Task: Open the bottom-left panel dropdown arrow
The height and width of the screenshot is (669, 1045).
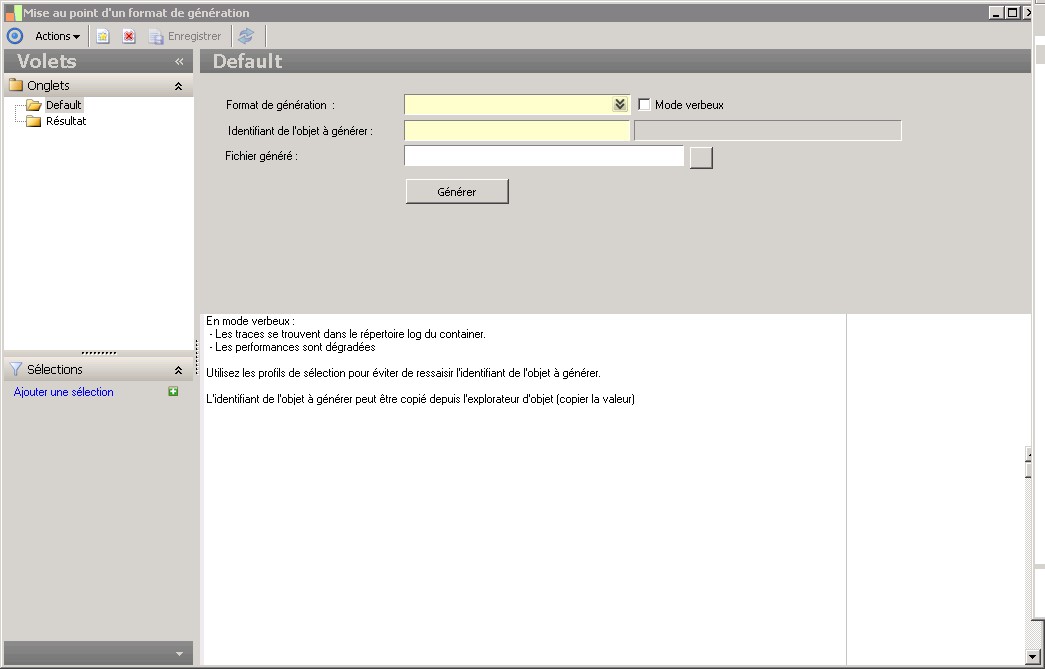Action: click(x=179, y=654)
